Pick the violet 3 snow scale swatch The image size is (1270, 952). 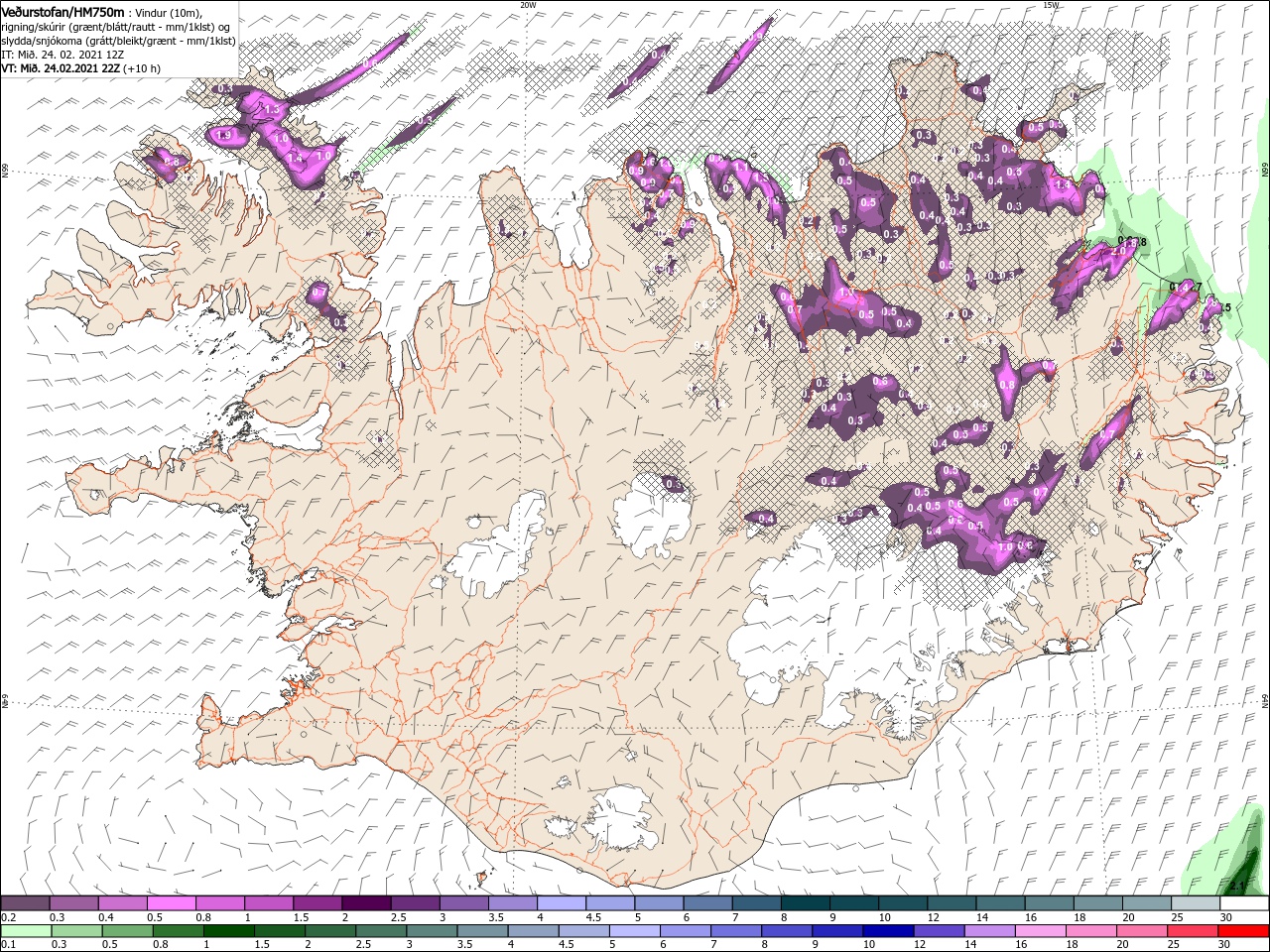[x=463, y=903]
